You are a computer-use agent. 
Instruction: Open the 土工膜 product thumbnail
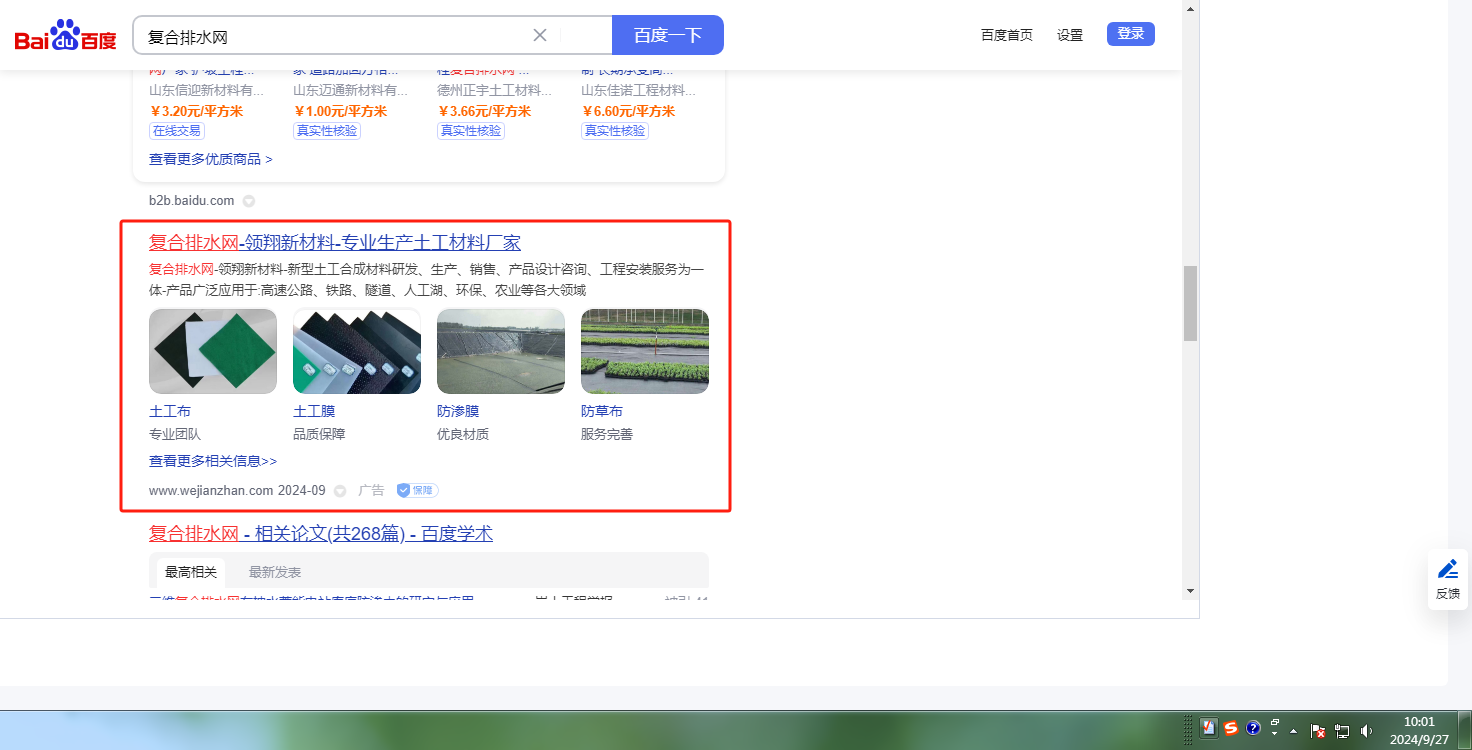pos(357,351)
